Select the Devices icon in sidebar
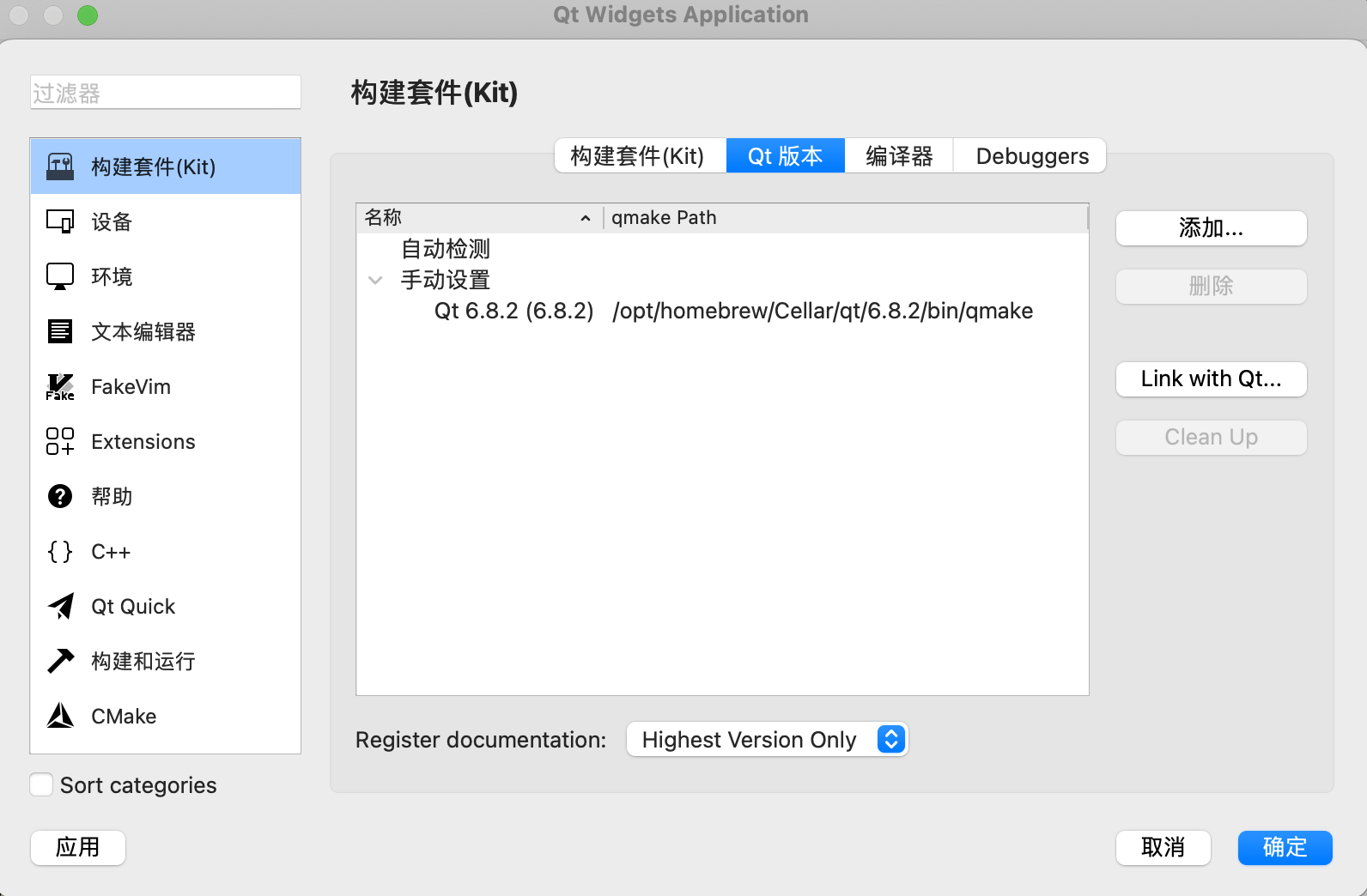The height and width of the screenshot is (896, 1367). pyautogui.click(x=60, y=221)
